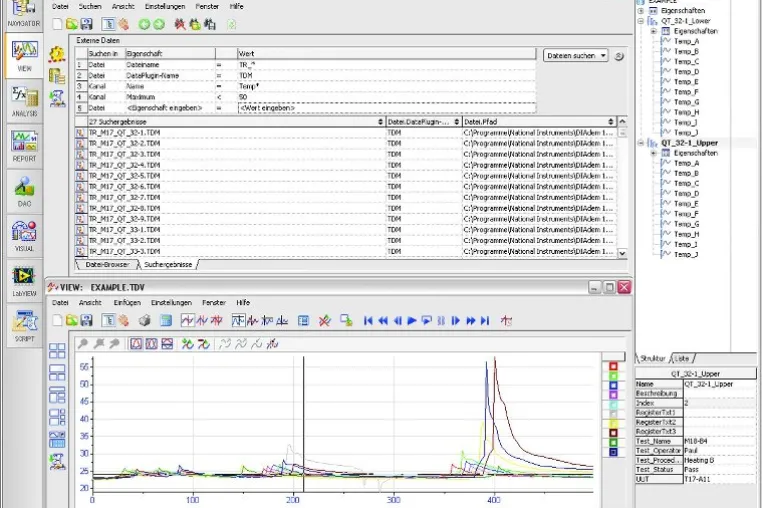Jump to end with the skip-to-last button
Viewport: 762px width, 508px height.
[485, 320]
